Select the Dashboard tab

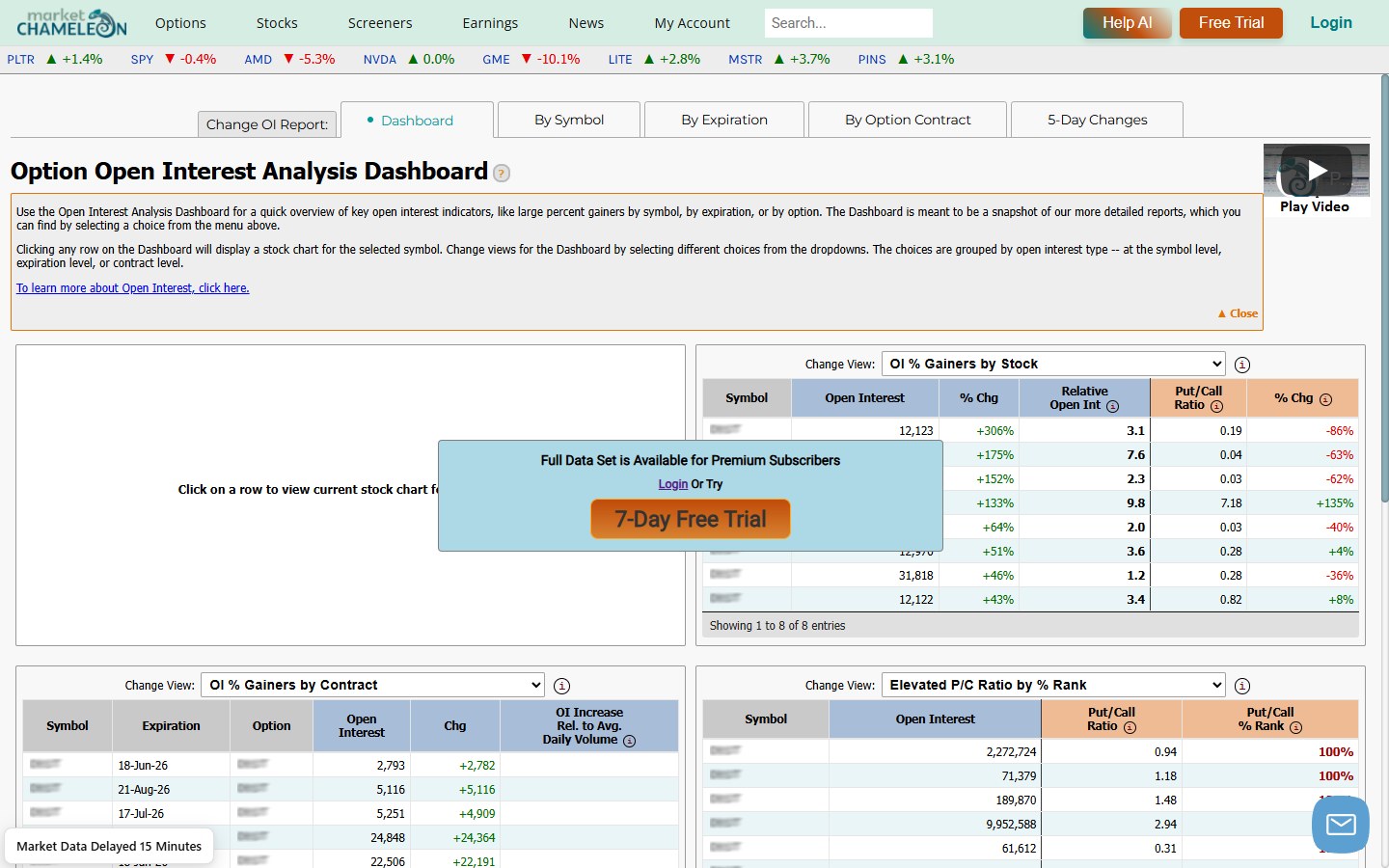coord(417,121)
